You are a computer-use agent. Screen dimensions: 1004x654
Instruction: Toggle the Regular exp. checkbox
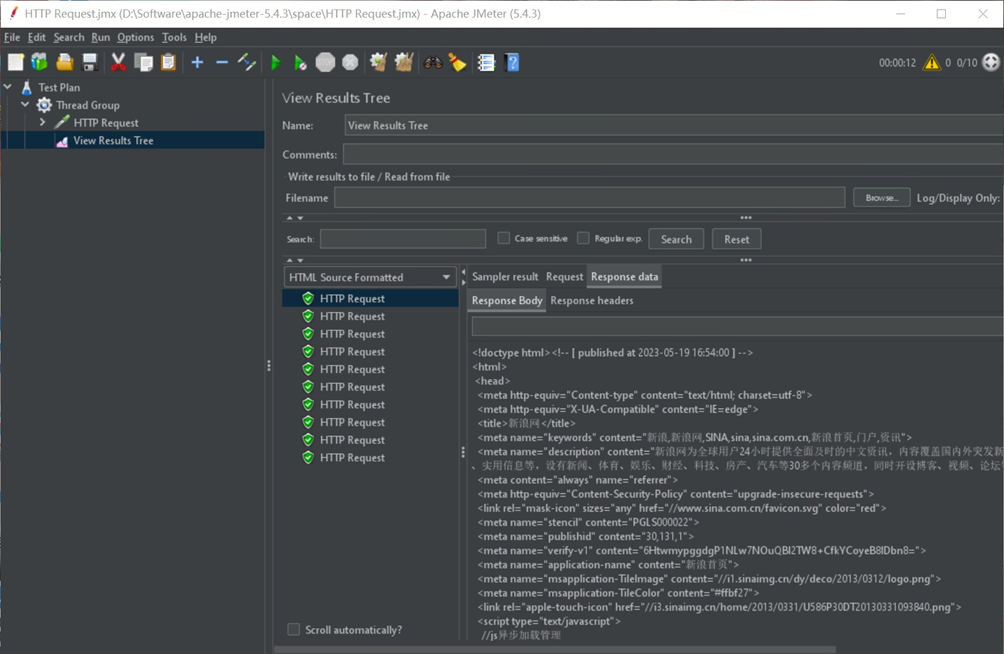[x=583, y=238]
